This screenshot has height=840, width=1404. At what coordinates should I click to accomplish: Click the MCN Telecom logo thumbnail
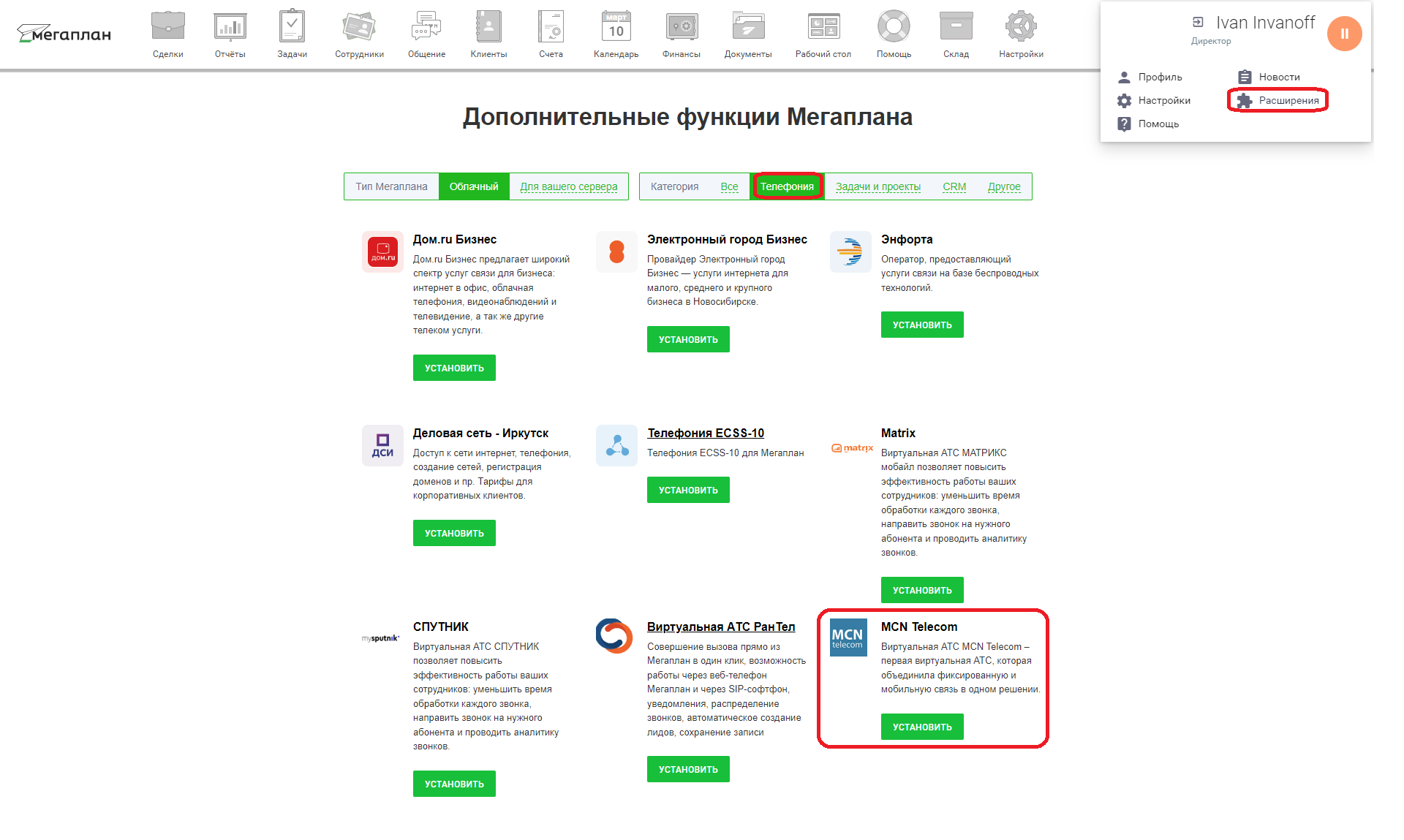pyautogui.click(x=848, y=637)
